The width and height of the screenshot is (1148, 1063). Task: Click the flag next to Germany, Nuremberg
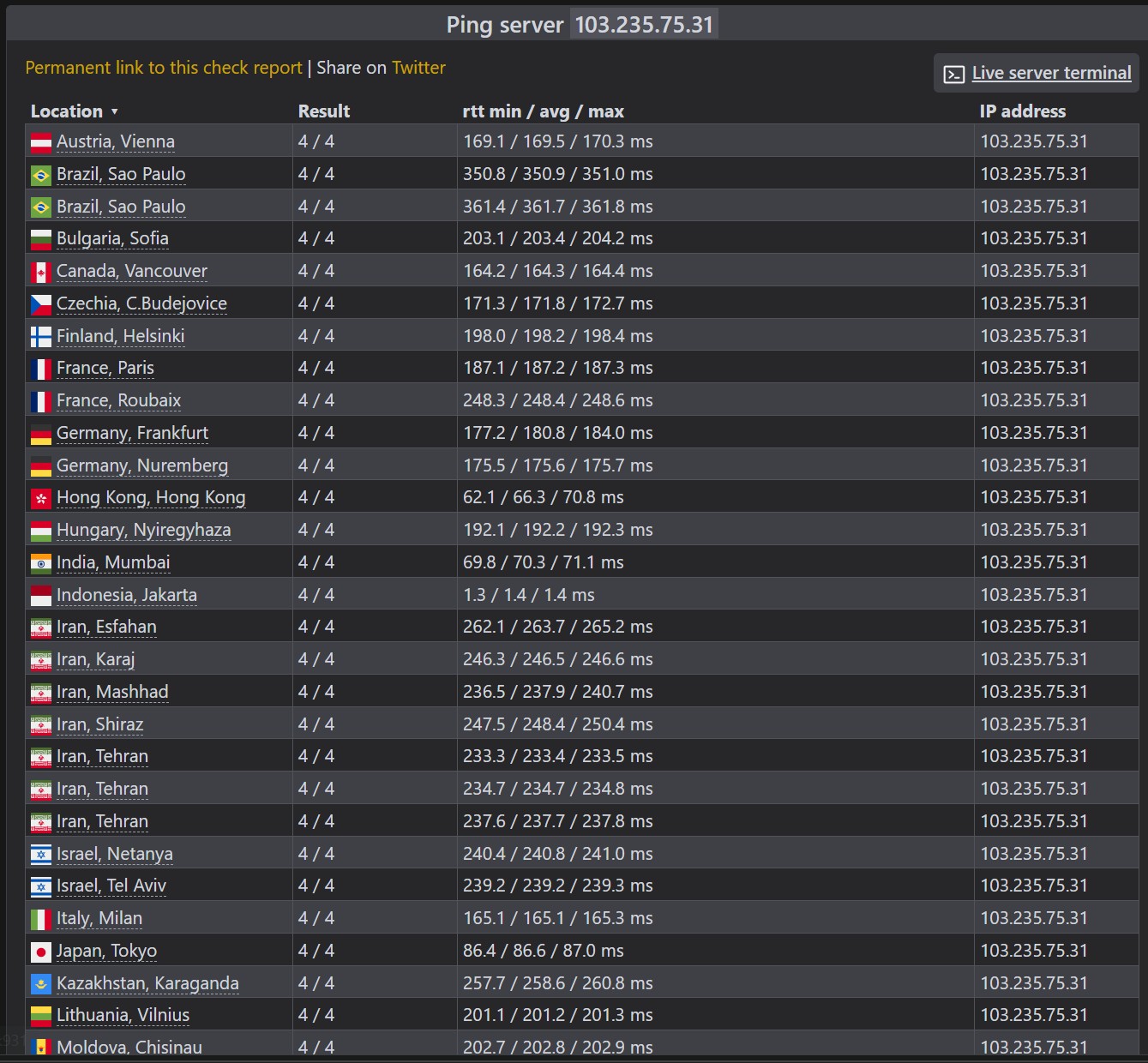[x=41, y=466]
